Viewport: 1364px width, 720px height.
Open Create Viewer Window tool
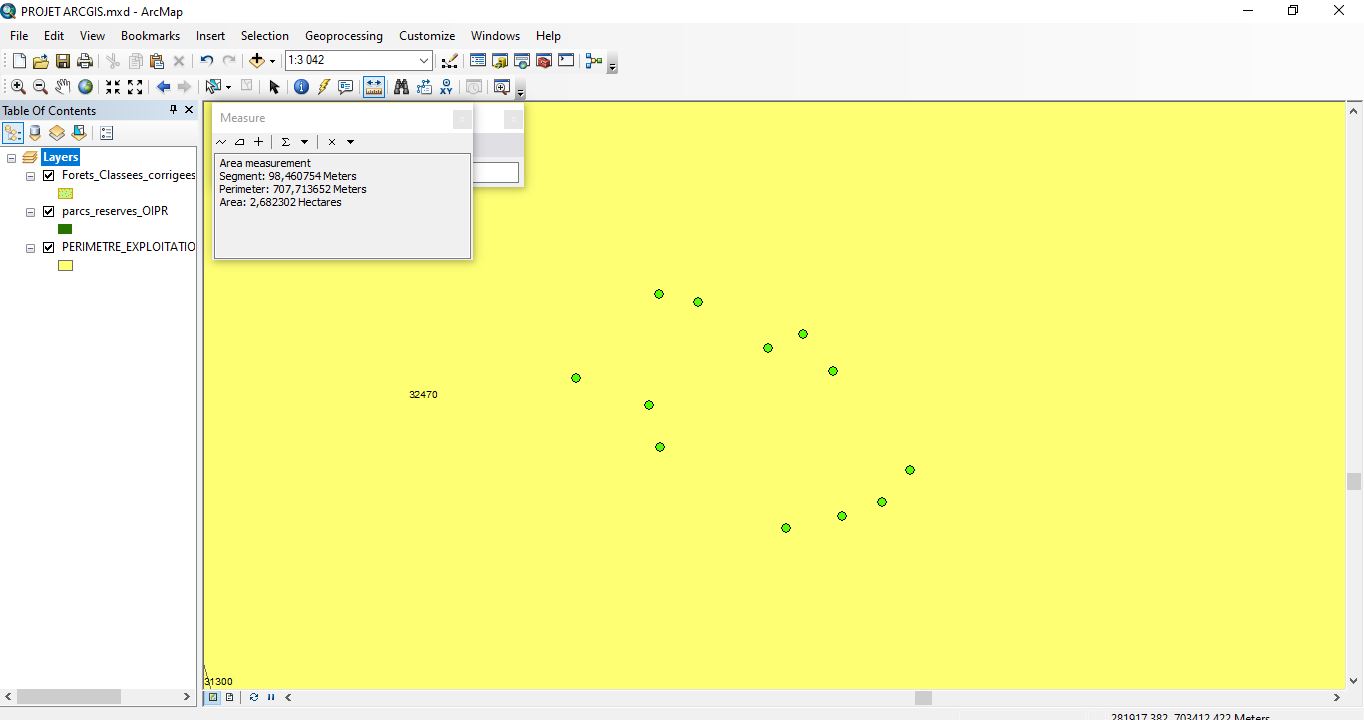pos(502,87)
